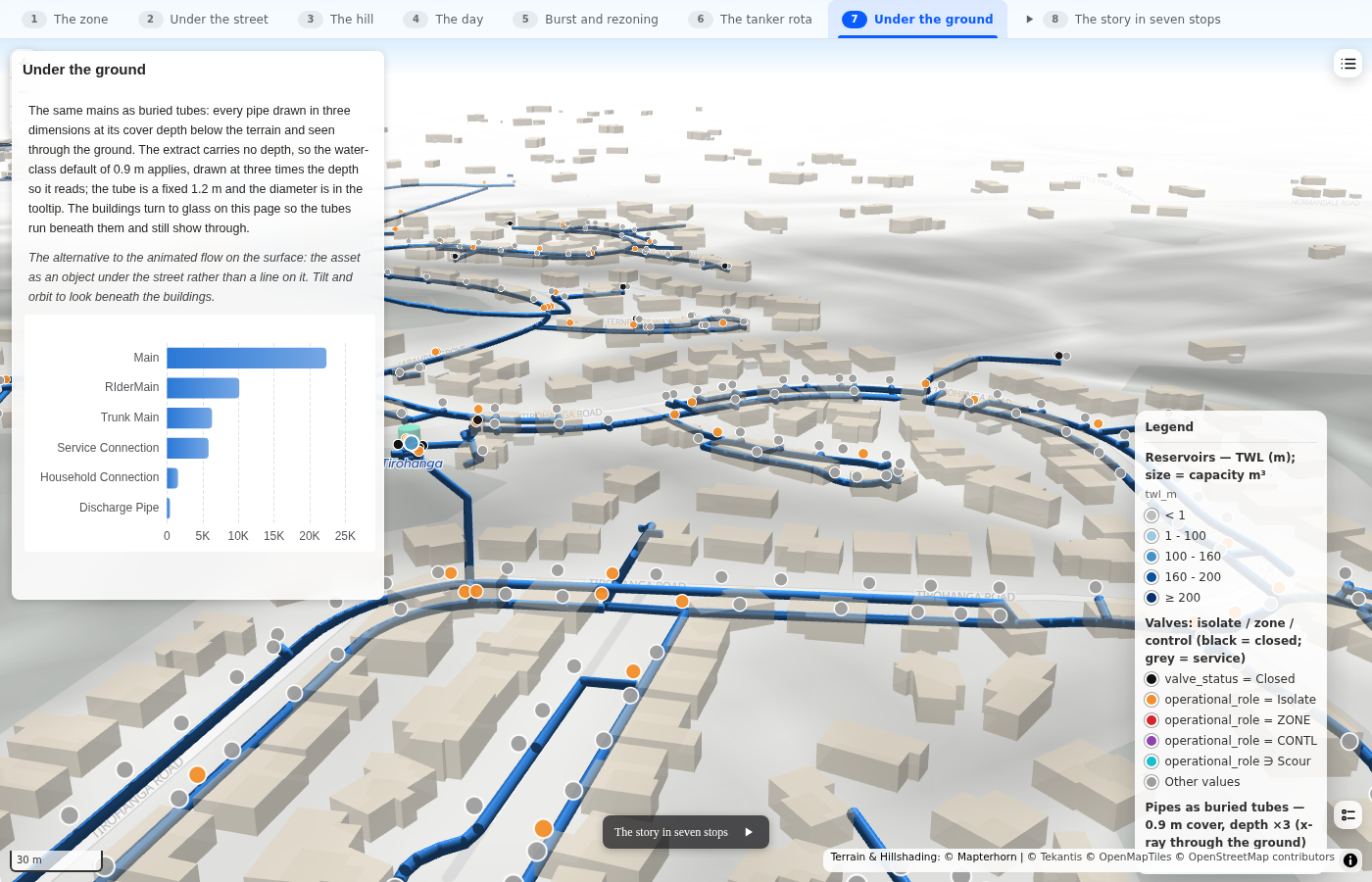
Task: Switch to The zone tab
Action: 65,19
